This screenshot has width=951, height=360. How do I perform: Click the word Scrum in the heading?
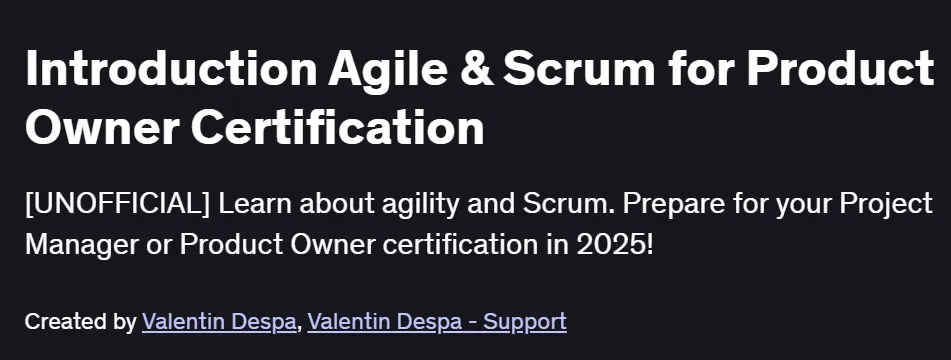pyautogui.click(x=579, y=69)
